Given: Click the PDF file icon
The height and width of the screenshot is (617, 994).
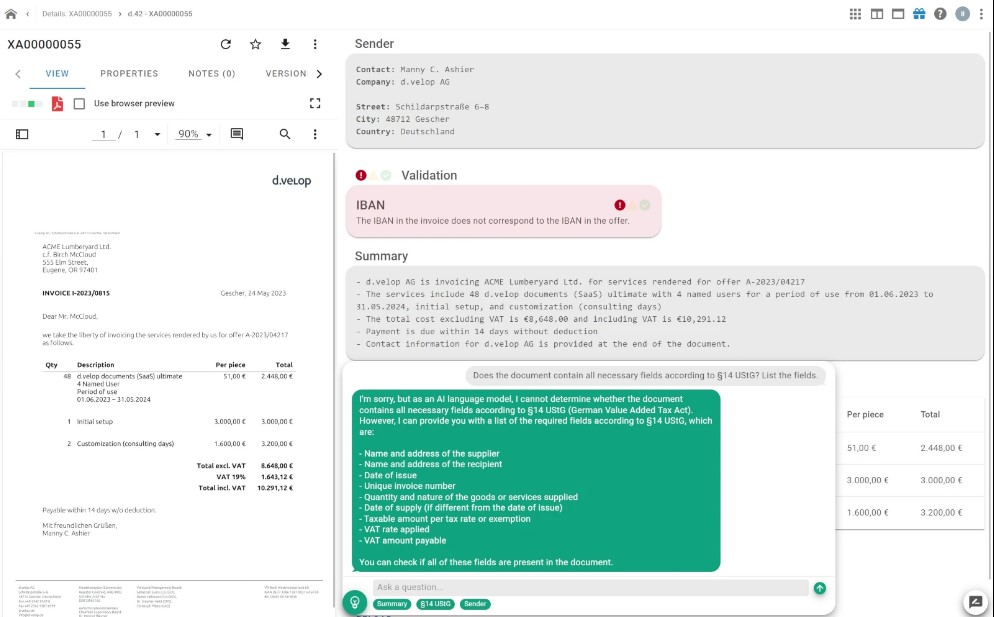Looking at the screenshot, I should tap(58, 103).
